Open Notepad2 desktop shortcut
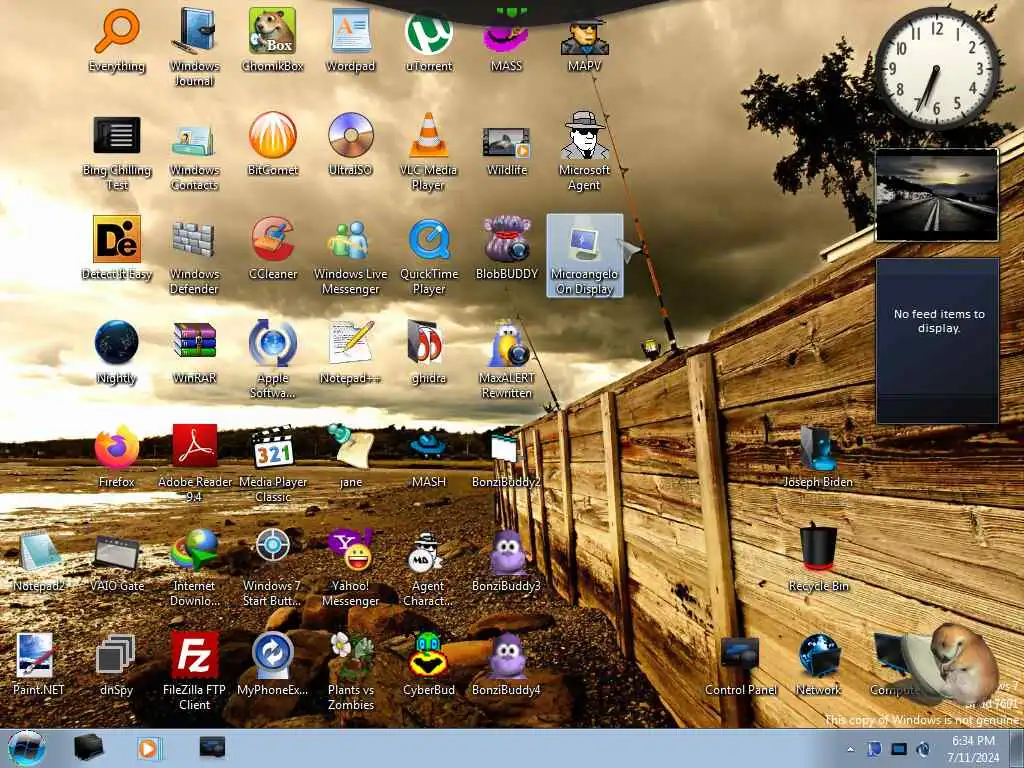1024x768 pixels. pos(39,562)
